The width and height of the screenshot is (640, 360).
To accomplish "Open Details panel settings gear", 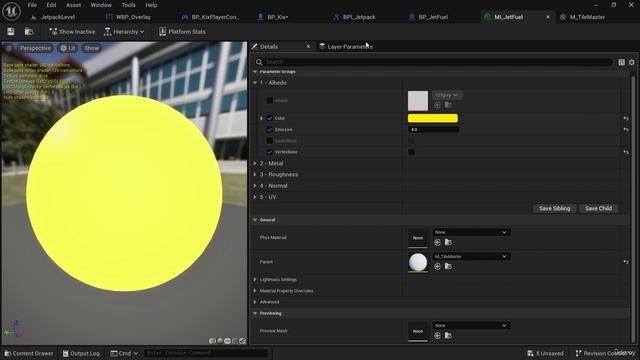I will 631,62.
